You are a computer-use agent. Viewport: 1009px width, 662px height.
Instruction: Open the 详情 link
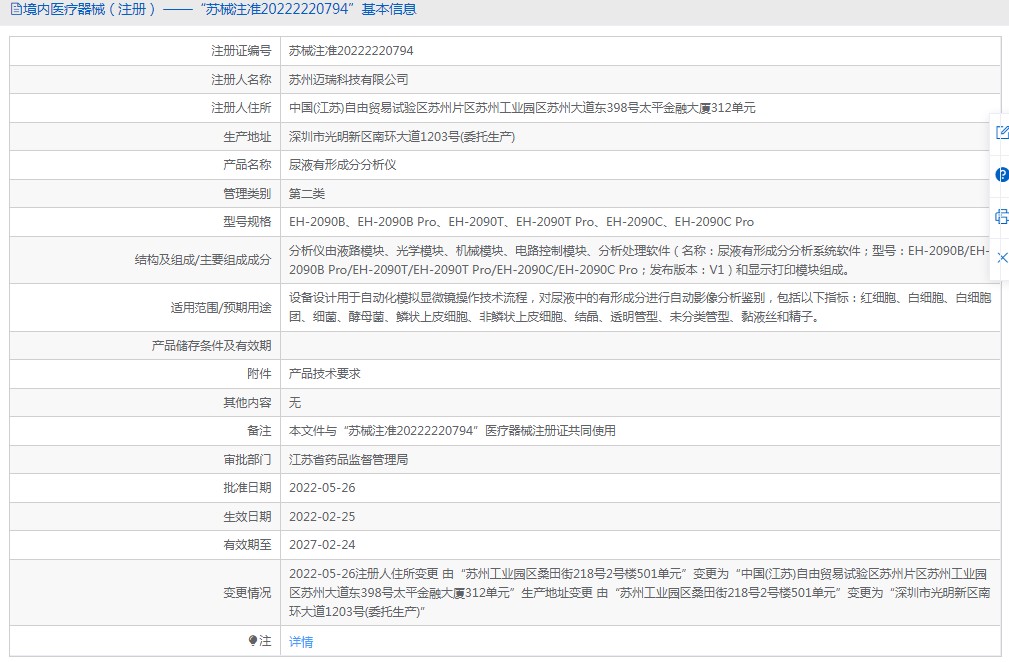click(x=301, y=641)
